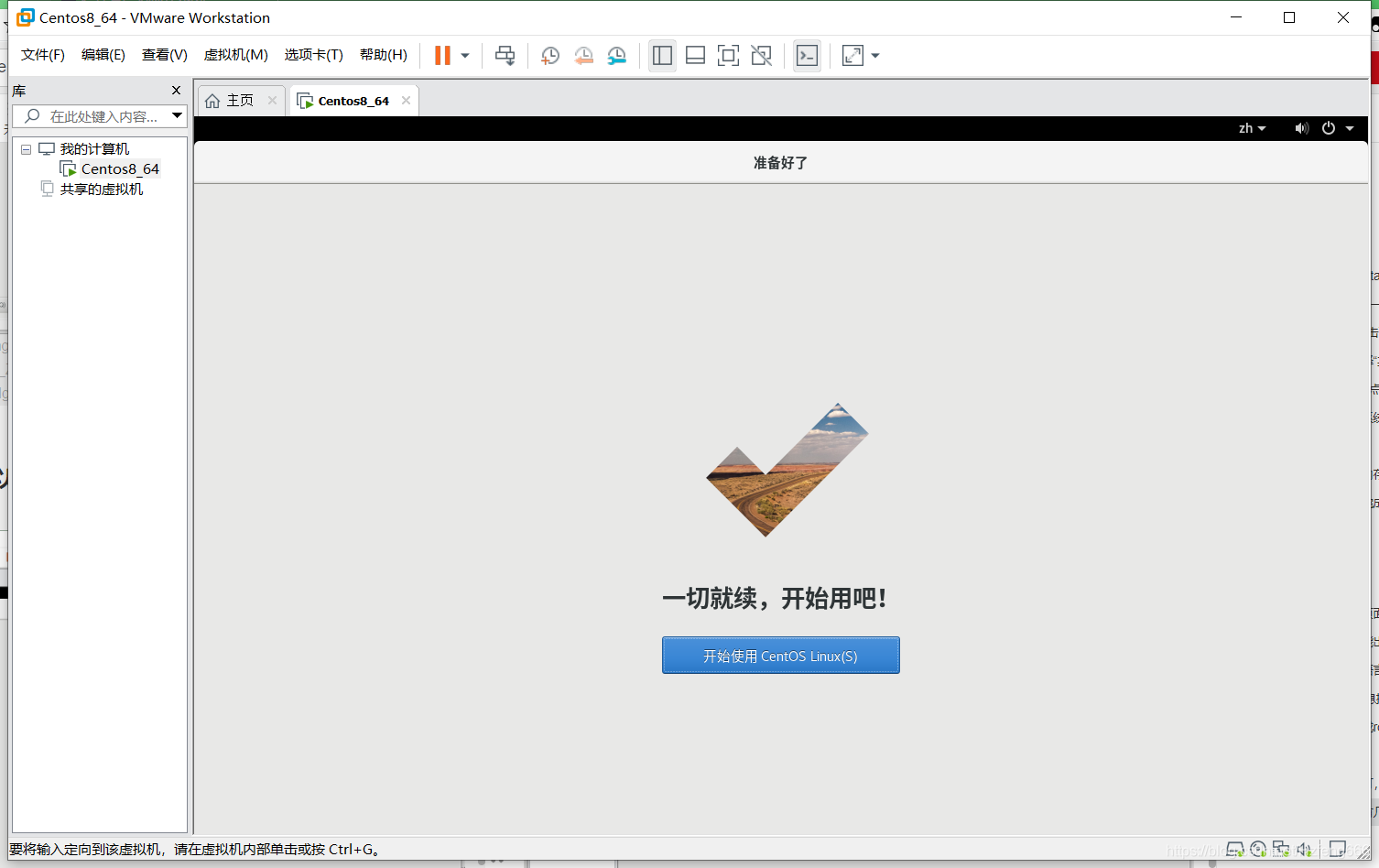Toggle the library sidebar view

[x=662, y=56]
